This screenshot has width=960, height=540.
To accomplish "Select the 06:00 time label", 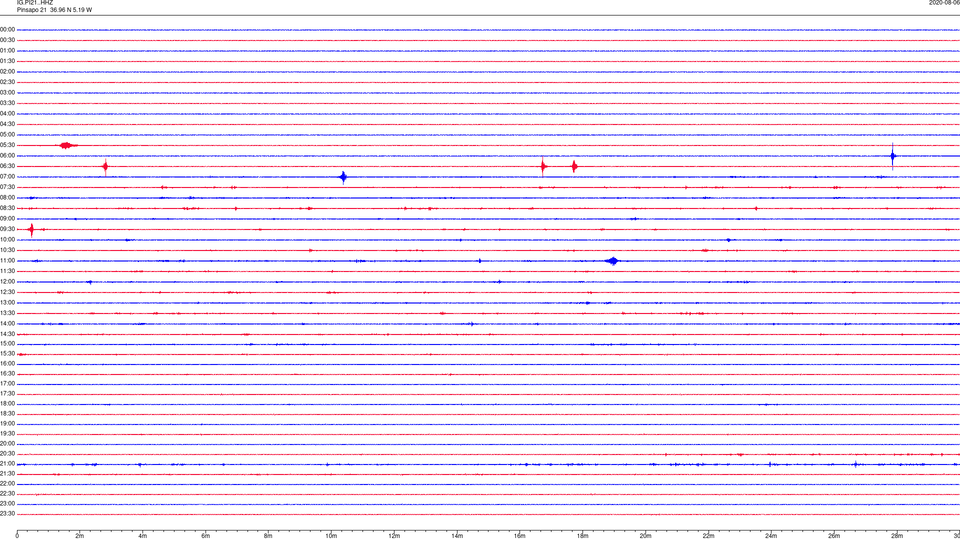I will [7, 156].
